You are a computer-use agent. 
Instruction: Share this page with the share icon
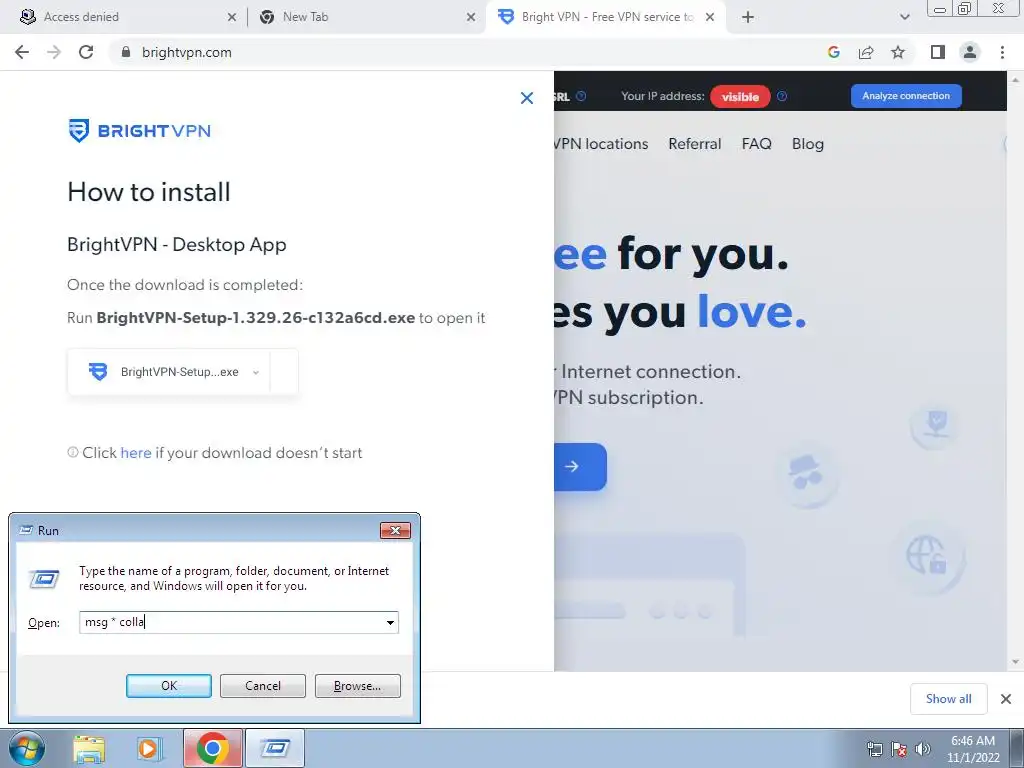pyautogui.click(x=866, y=52)
